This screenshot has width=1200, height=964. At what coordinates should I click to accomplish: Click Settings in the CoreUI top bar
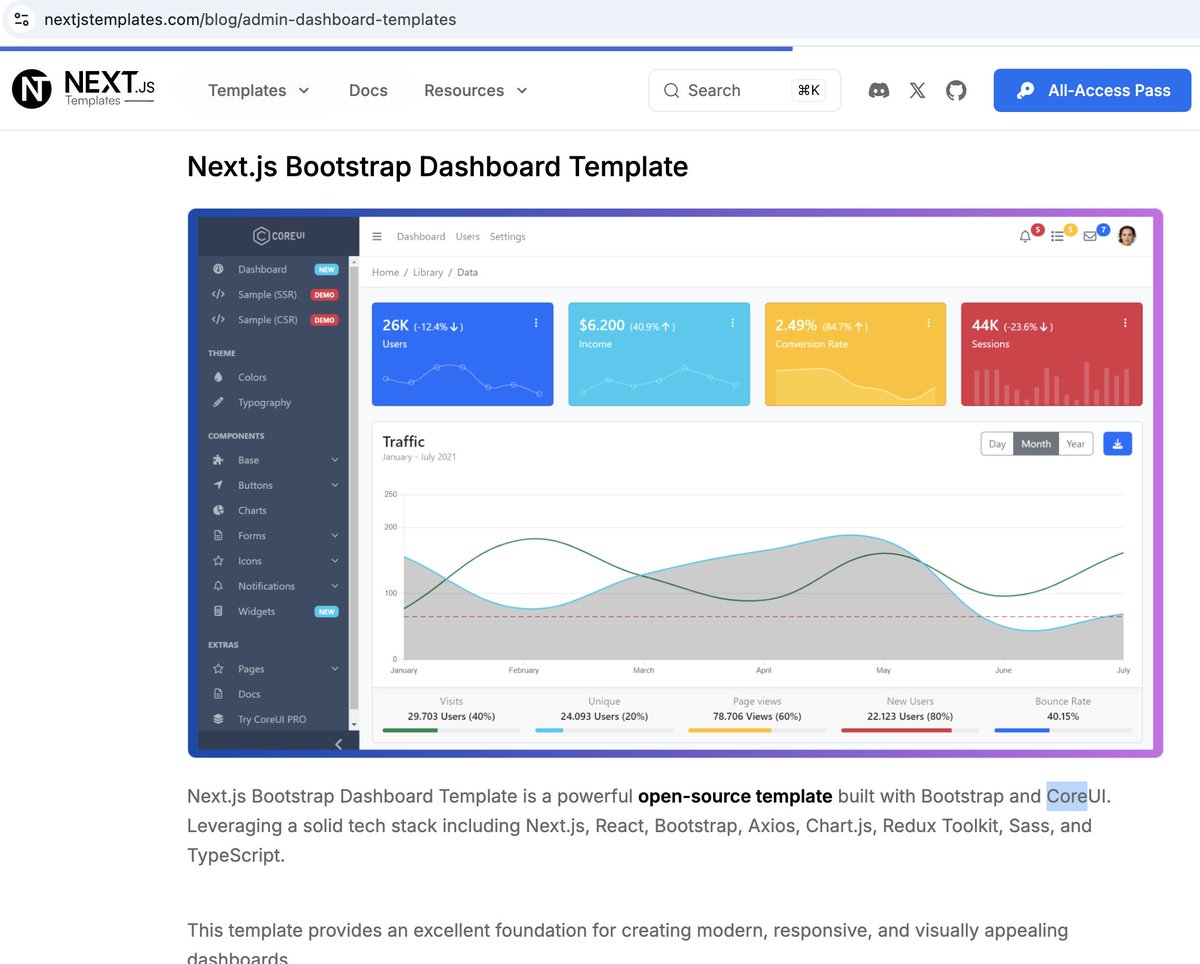[508, 237]
